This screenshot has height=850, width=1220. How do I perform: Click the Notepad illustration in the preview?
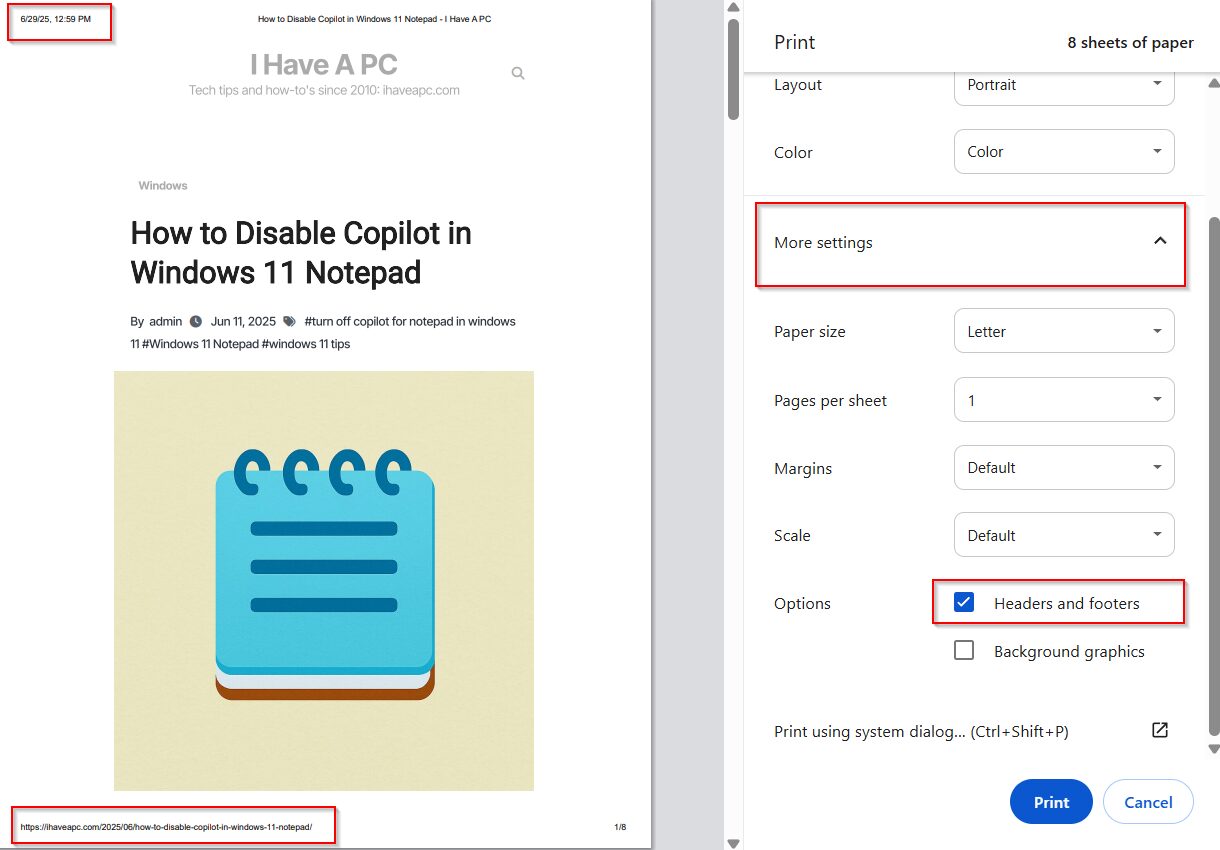point(324,581)
